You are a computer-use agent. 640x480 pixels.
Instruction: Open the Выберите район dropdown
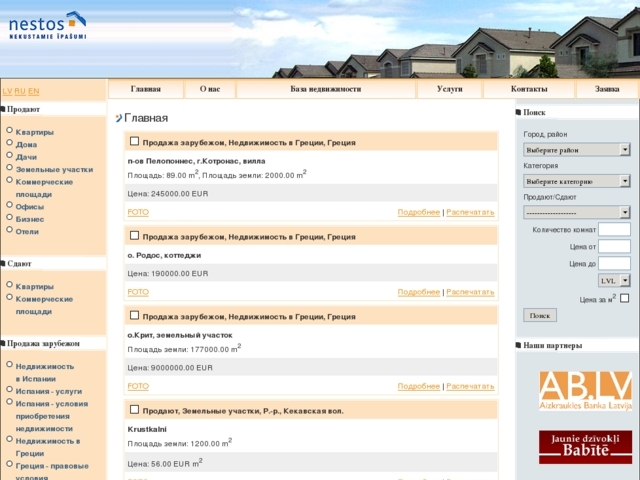tap(577, 150)
